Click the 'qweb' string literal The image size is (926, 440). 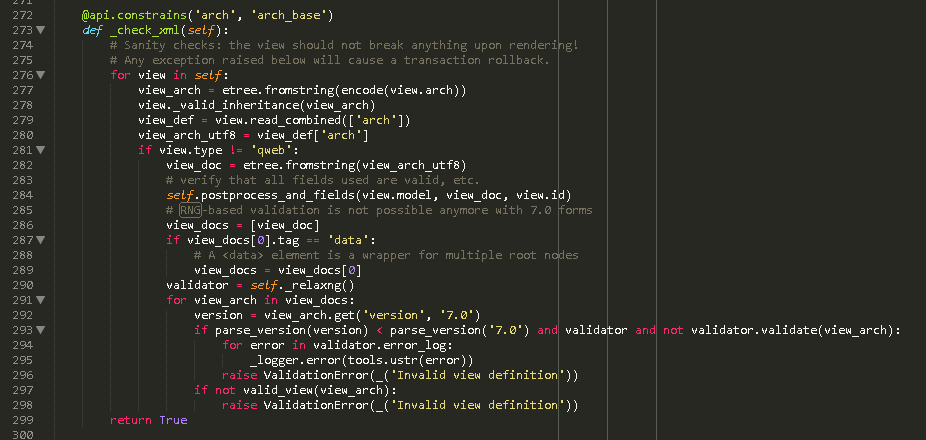272,151
